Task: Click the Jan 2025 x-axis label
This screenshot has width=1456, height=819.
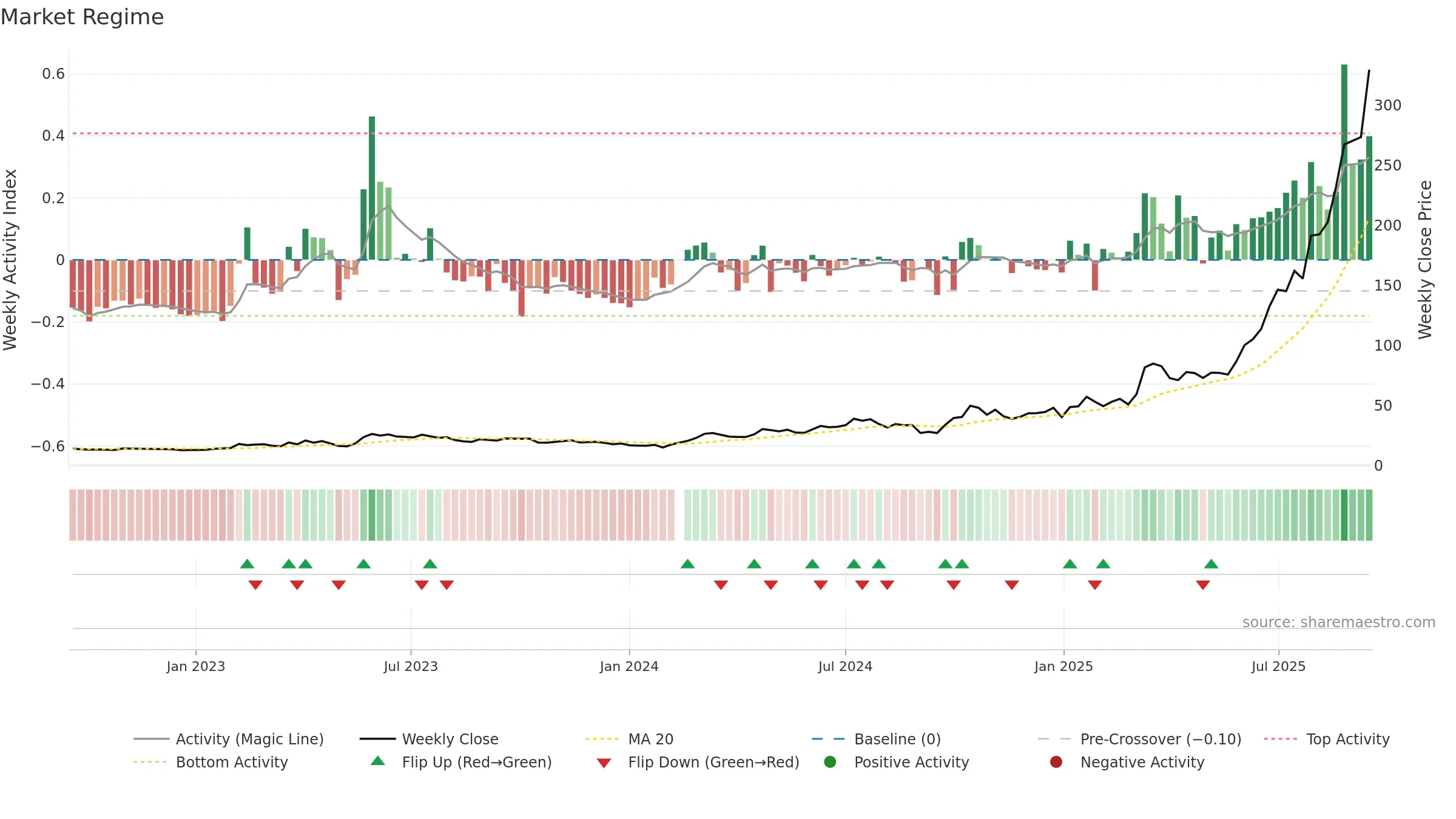Action: [1063, 666]
